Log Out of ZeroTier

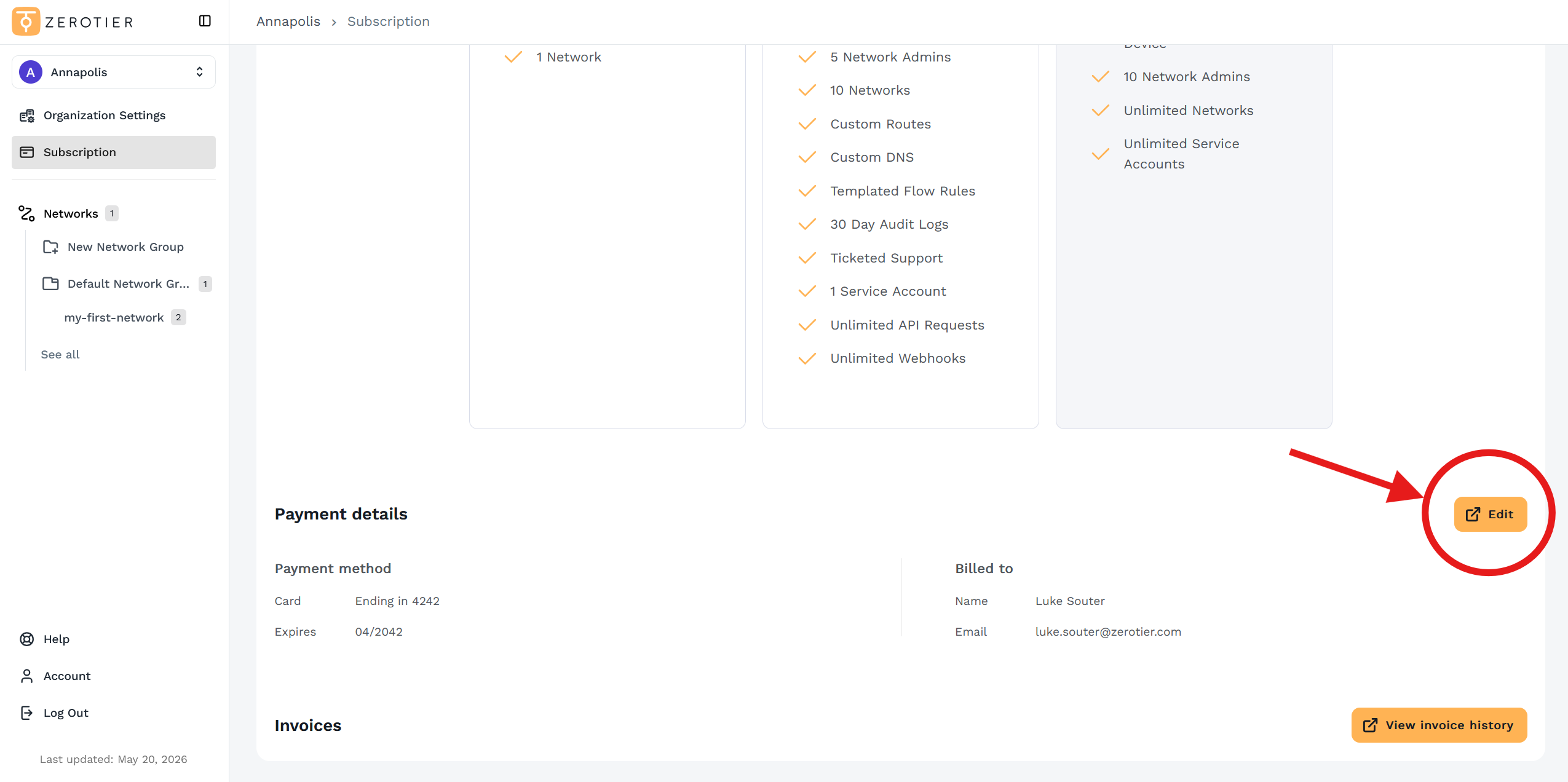[66, 713]
